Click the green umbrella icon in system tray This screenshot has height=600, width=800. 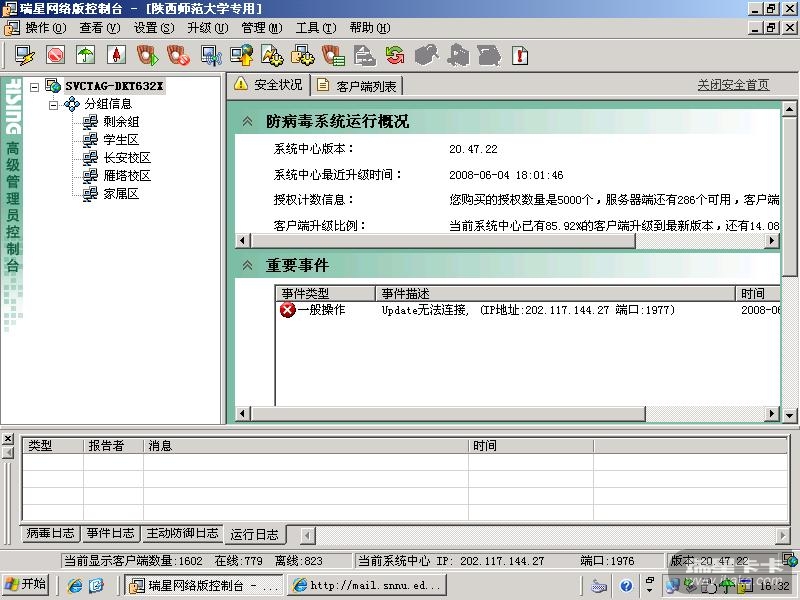pyautogui.click(x=726, y=586)
